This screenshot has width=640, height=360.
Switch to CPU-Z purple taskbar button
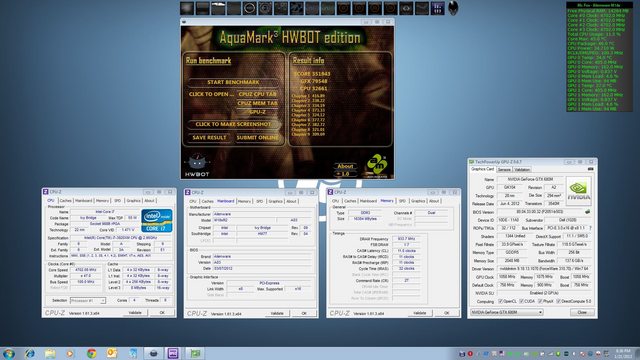[173, 353]
